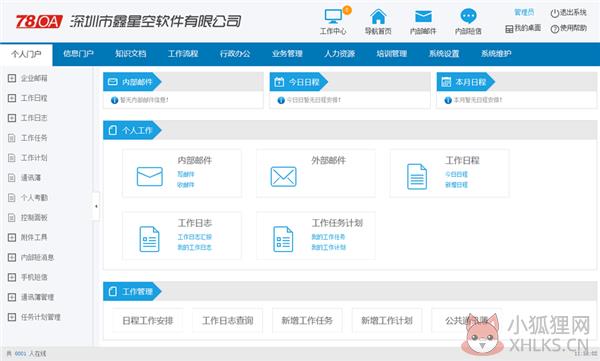
Task: Click 我的工作计划 link
Action: tap(328, 247)
